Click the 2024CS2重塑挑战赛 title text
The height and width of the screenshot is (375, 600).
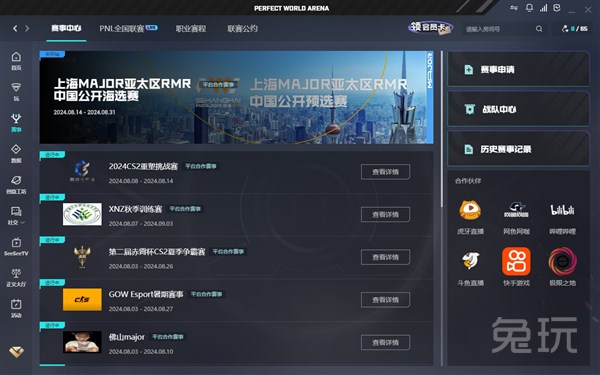point(143,166)
